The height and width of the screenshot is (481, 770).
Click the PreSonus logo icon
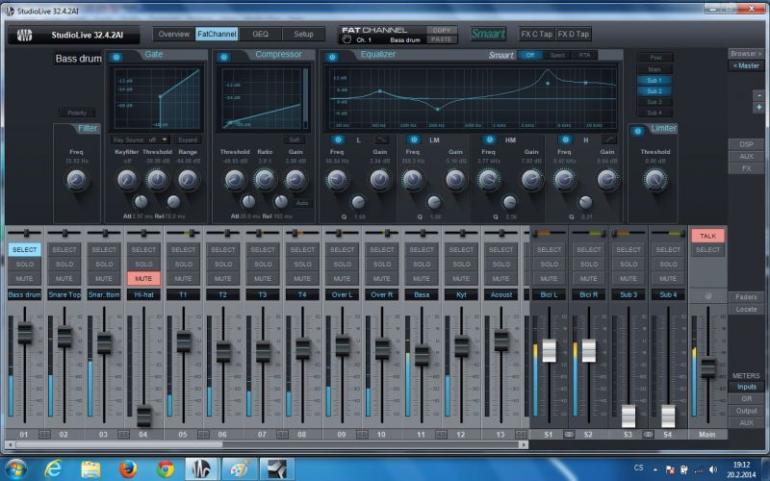25,35
